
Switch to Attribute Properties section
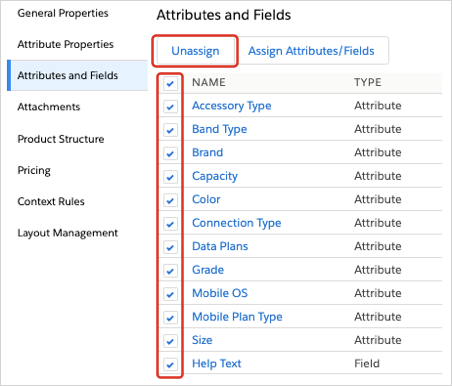(66, 44)
